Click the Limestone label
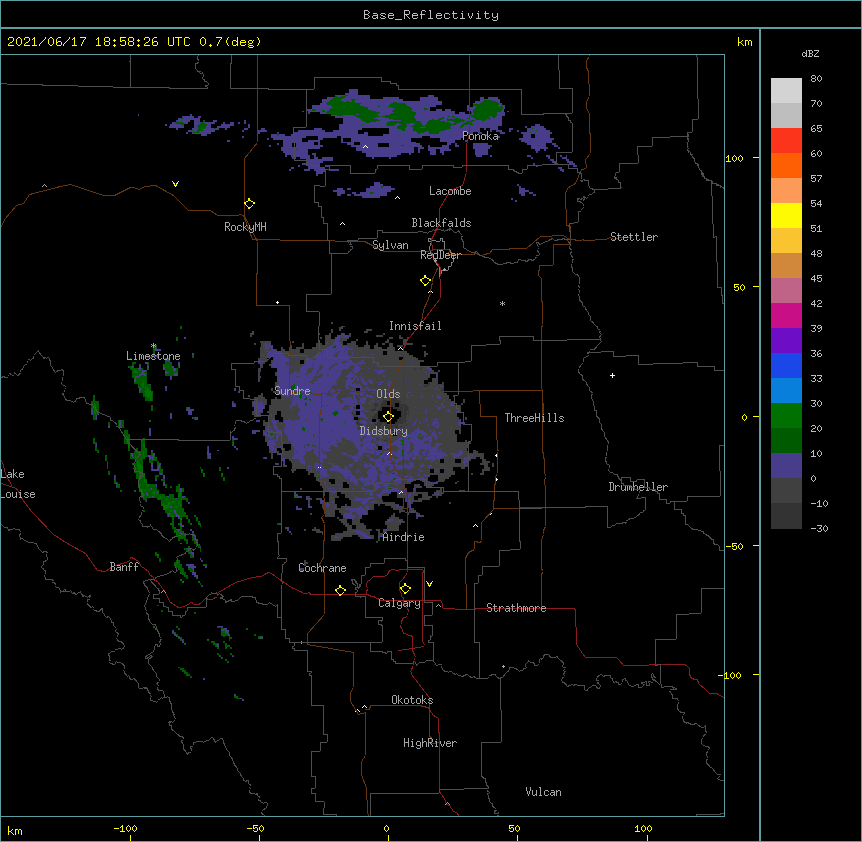The width and height of the screenshot is (862, 842). (153, 356)
